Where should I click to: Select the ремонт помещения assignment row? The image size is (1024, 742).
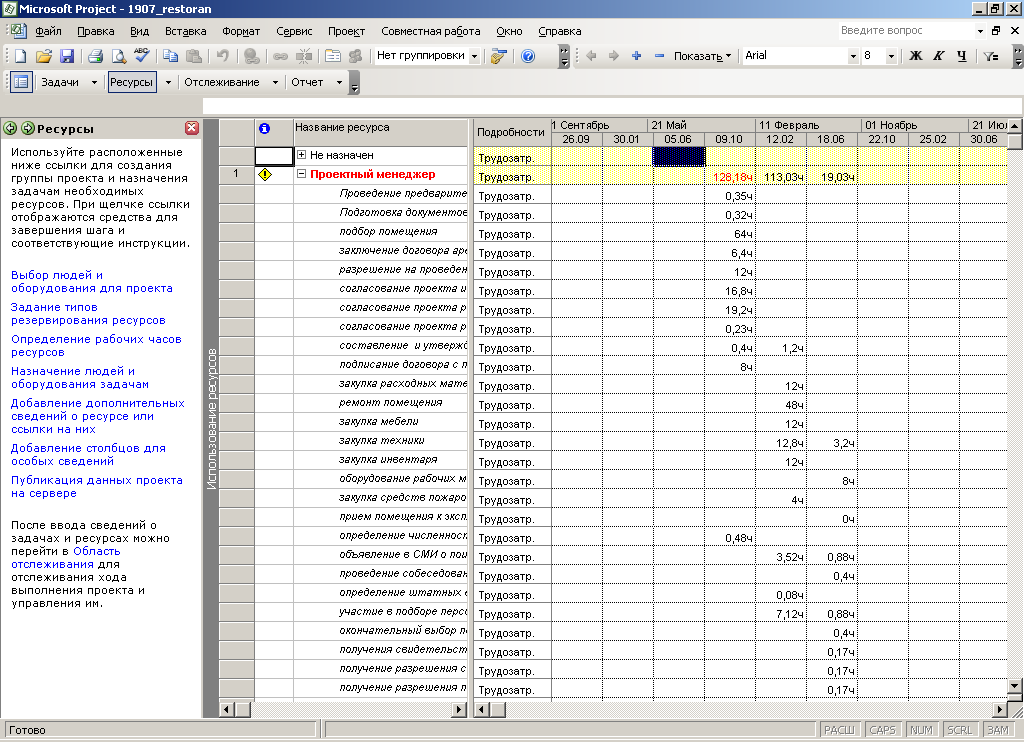click(381, 403)
